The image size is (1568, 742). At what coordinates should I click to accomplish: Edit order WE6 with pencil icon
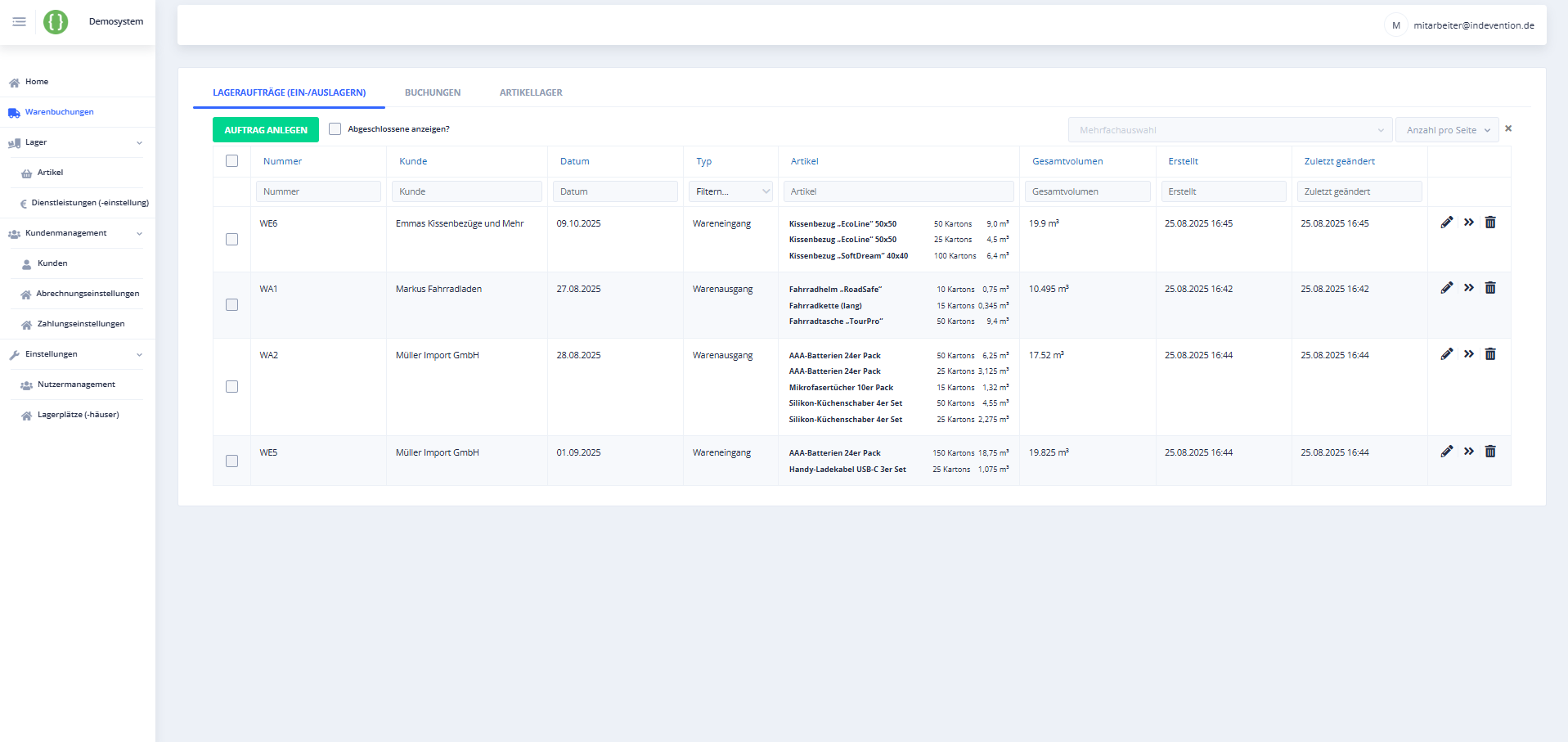pyautogui.click(x=1446, y=223)
